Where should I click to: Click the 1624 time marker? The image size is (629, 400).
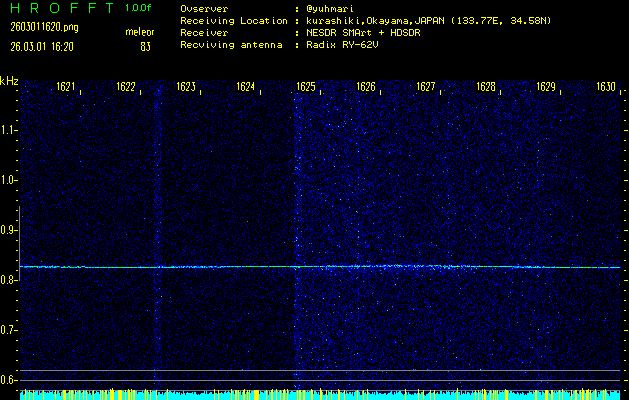(246, 86)
